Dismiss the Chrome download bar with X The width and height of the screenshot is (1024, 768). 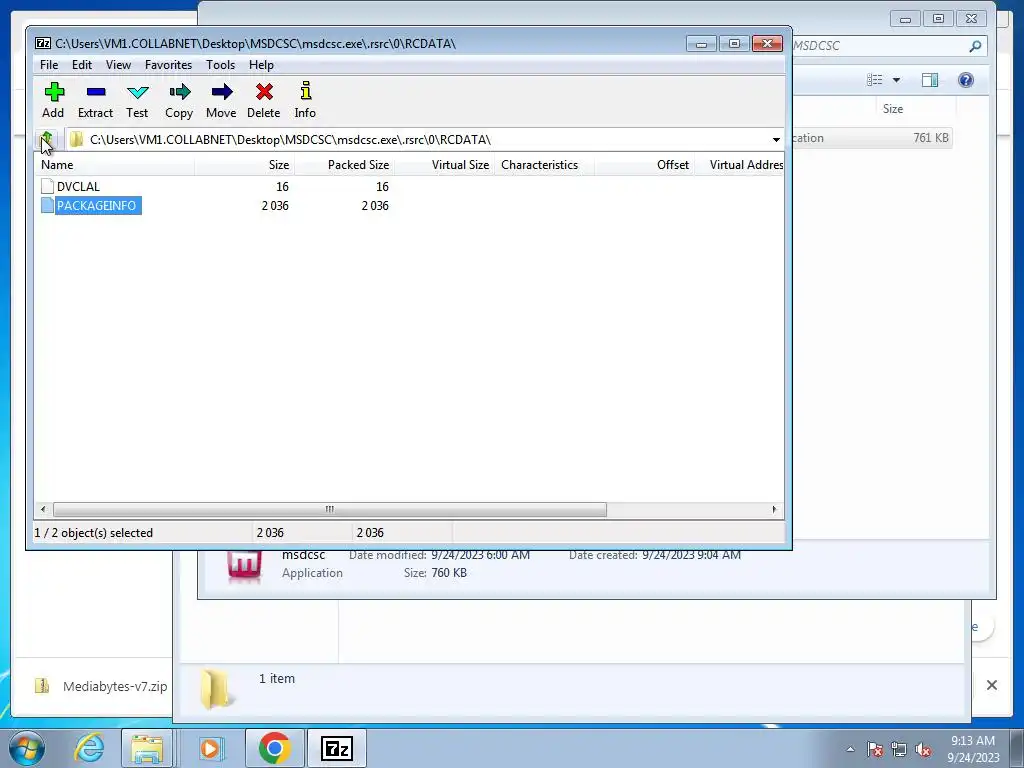pyautogui.click(x=991, y=684)
